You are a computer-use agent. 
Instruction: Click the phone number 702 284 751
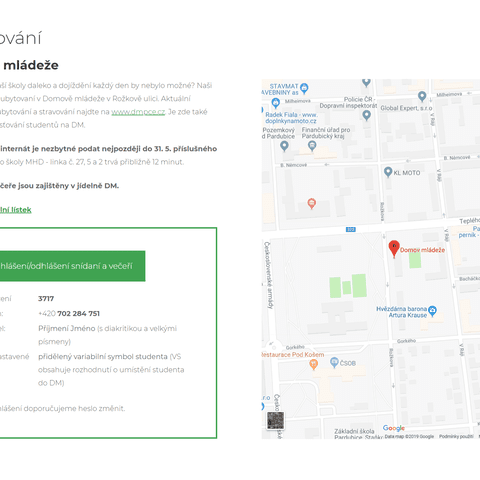pos(78,314)
